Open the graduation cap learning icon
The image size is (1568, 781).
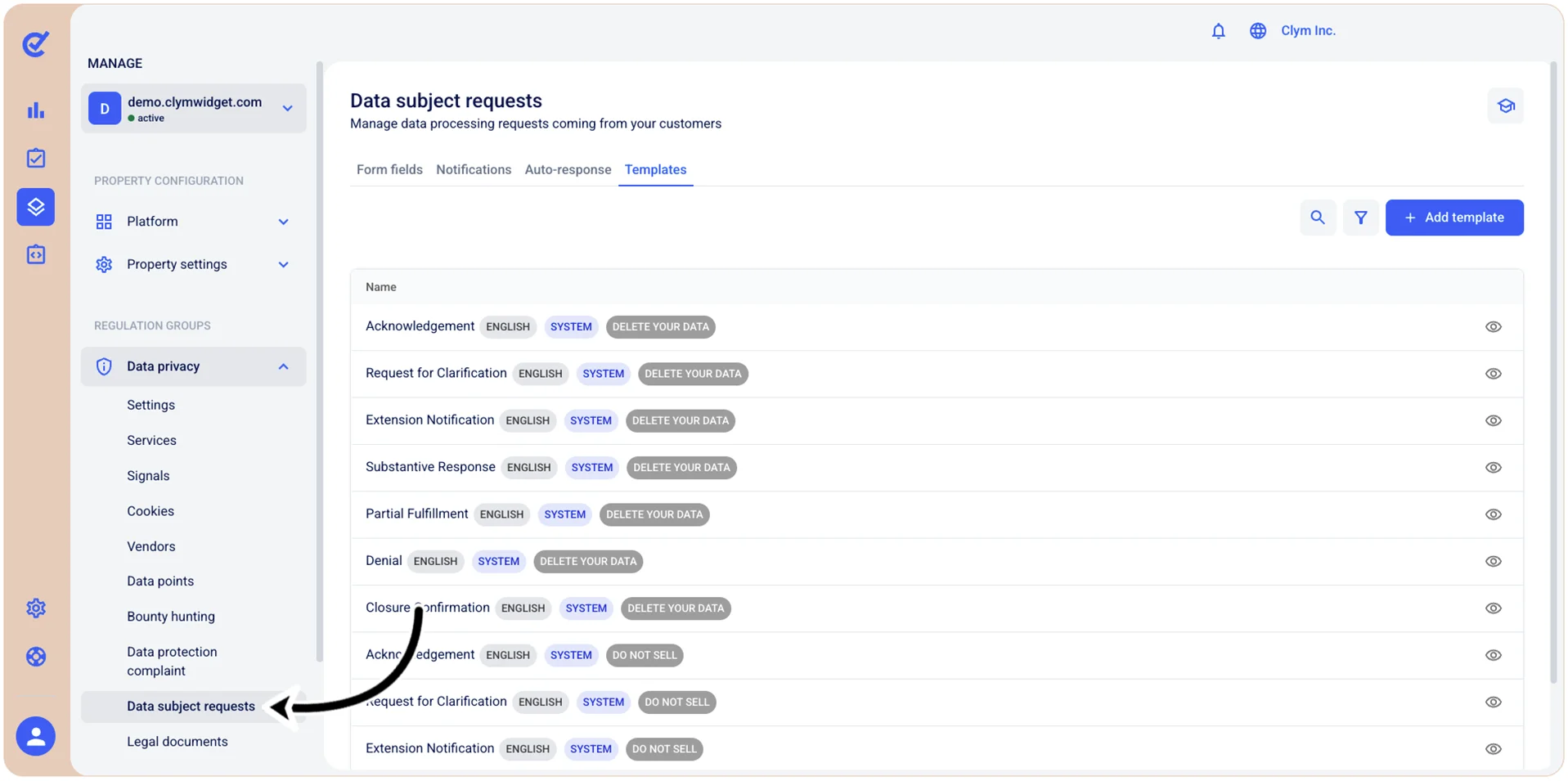pyautogui.click(x=1505, y=106)
